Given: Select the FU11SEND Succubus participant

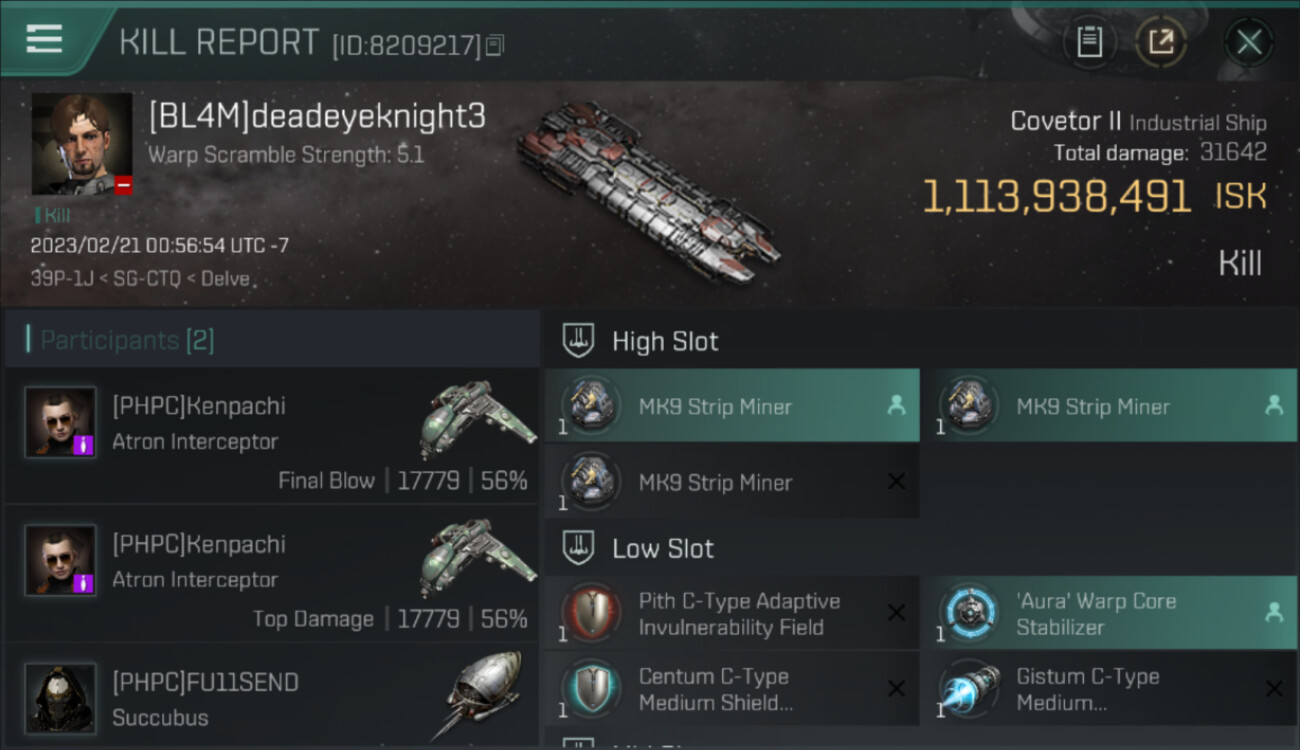Looking at the screenshot, I should pos(272,696).
